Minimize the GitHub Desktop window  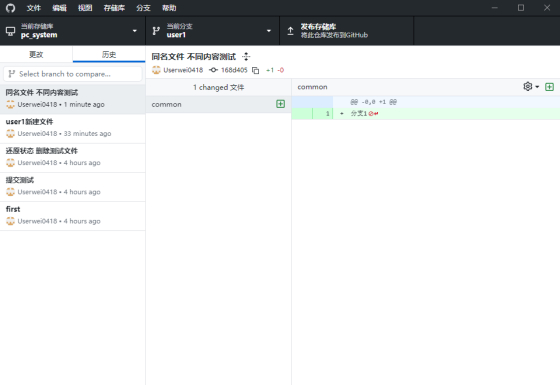[x=495, y=8]
